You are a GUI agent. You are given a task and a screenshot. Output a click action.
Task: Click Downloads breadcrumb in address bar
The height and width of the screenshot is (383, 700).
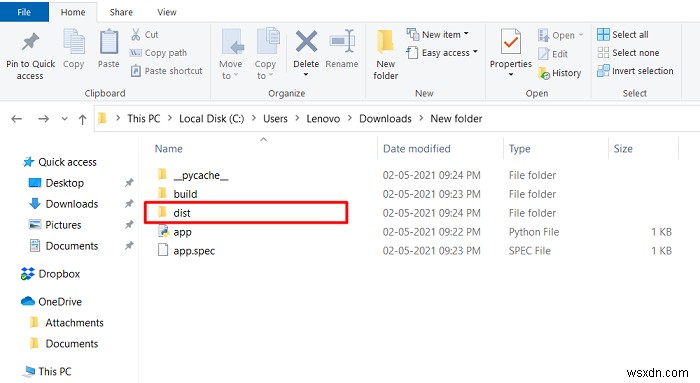coord(385,119)
